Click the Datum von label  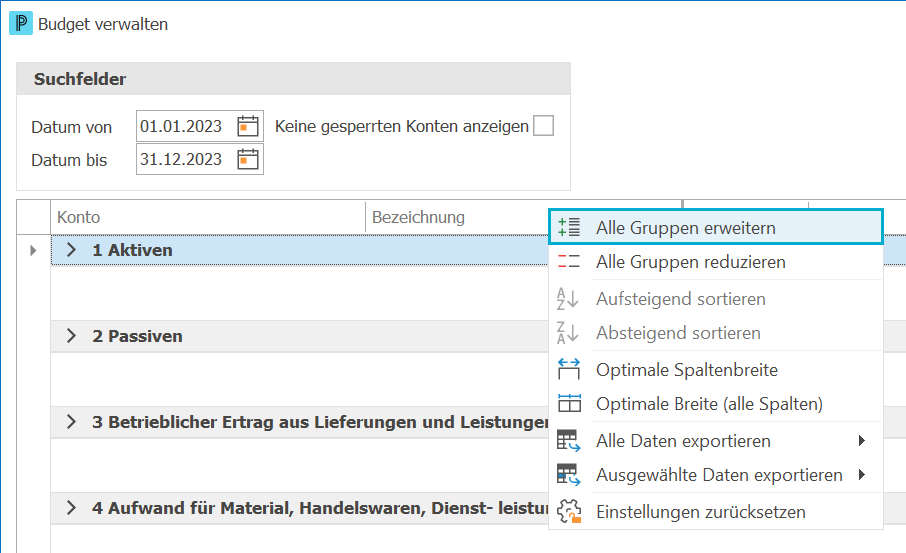pyautogui.click(x=72, y=127)
